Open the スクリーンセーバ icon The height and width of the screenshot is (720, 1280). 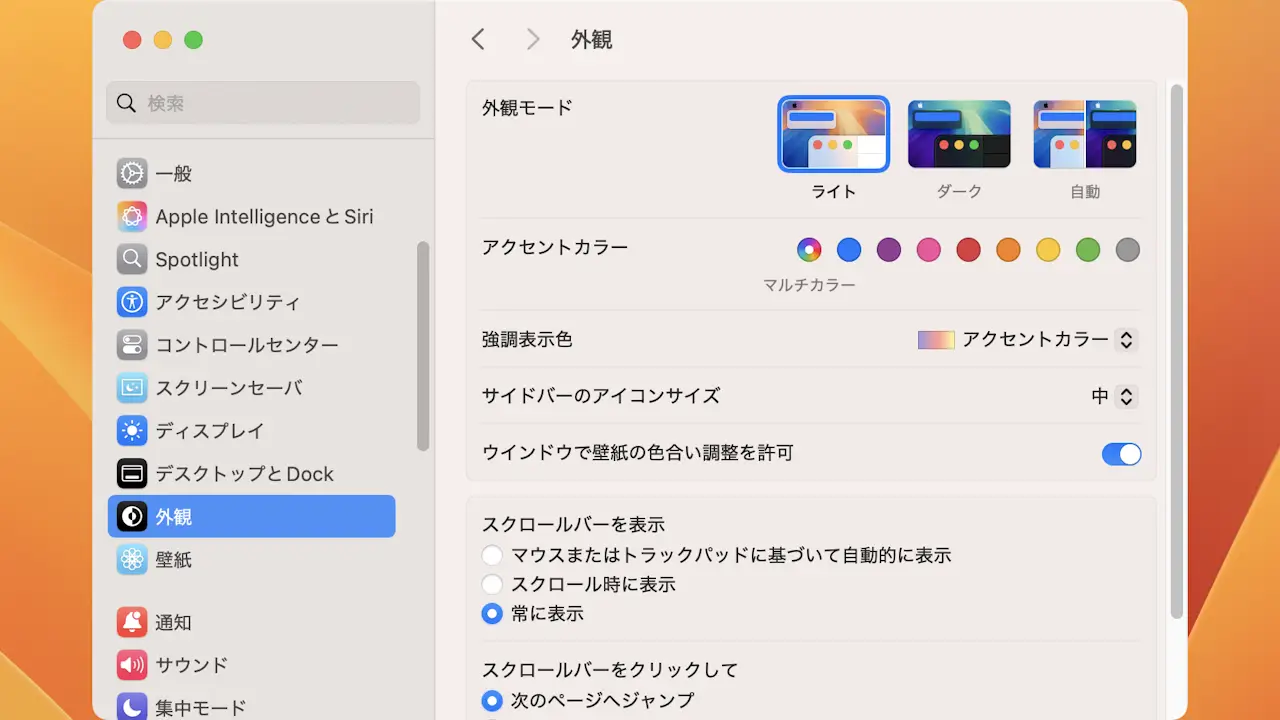click(x=131, y=388)
